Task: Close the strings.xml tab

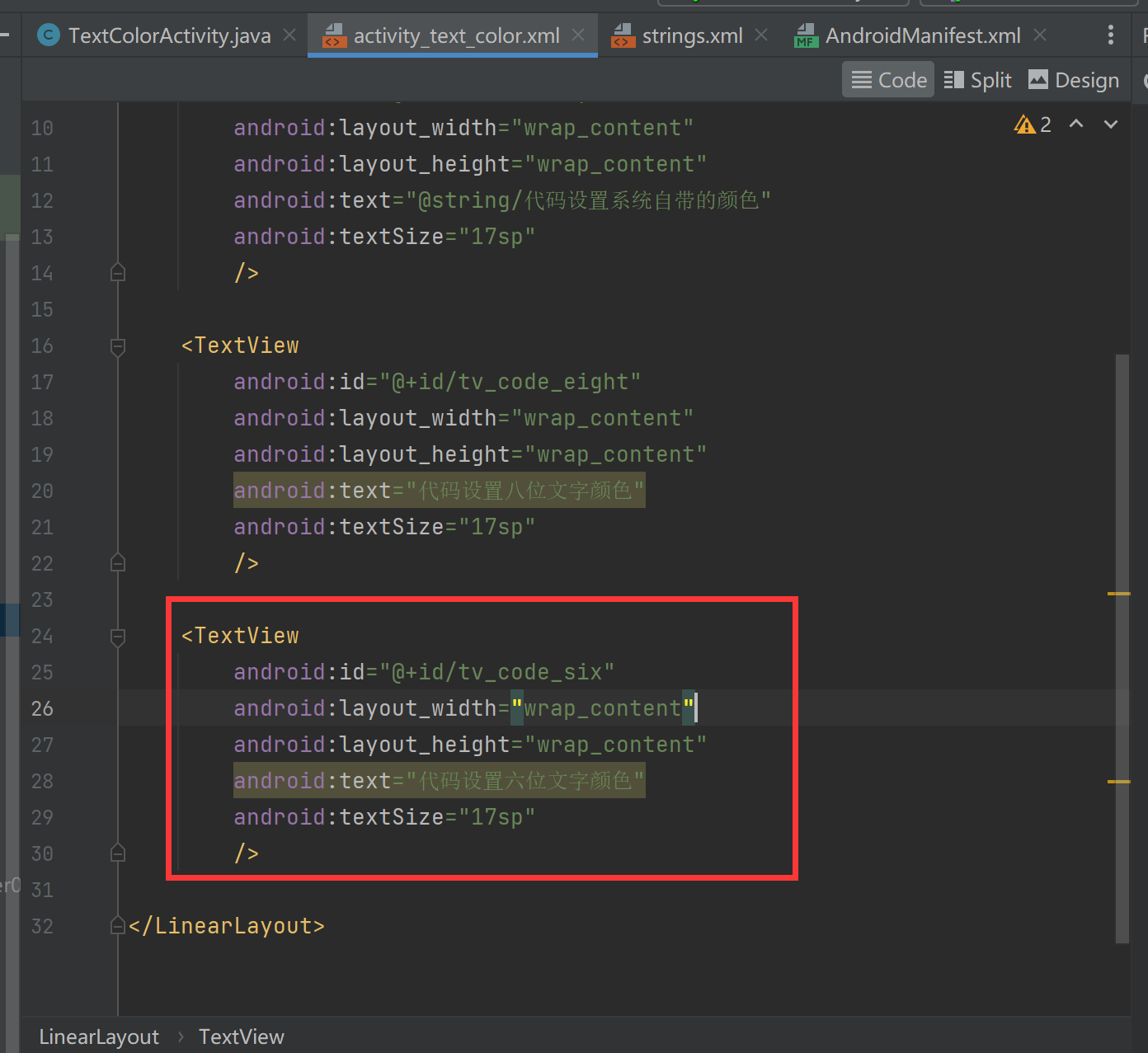Action: tap(761, 35)
